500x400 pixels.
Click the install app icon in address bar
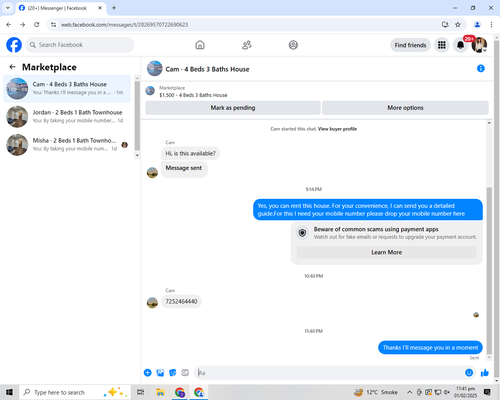[445, 24]
